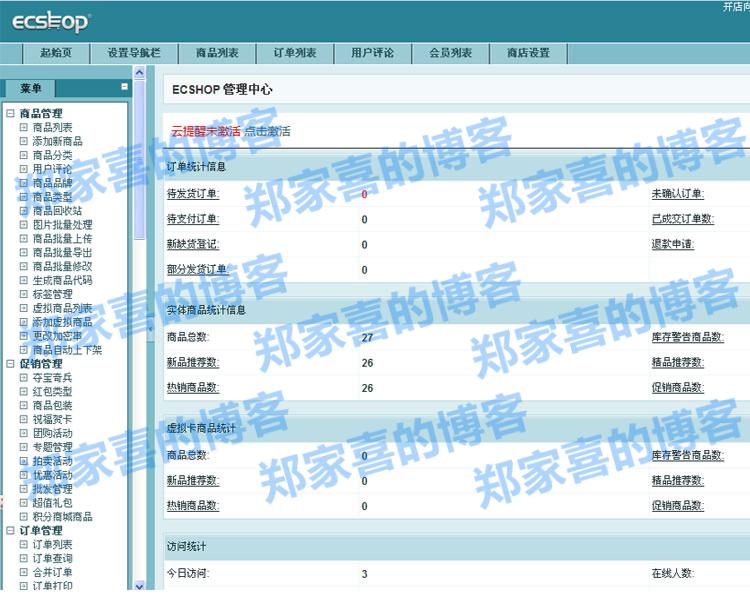Click the node icon beside 图片批量处理

pos(23,224)
